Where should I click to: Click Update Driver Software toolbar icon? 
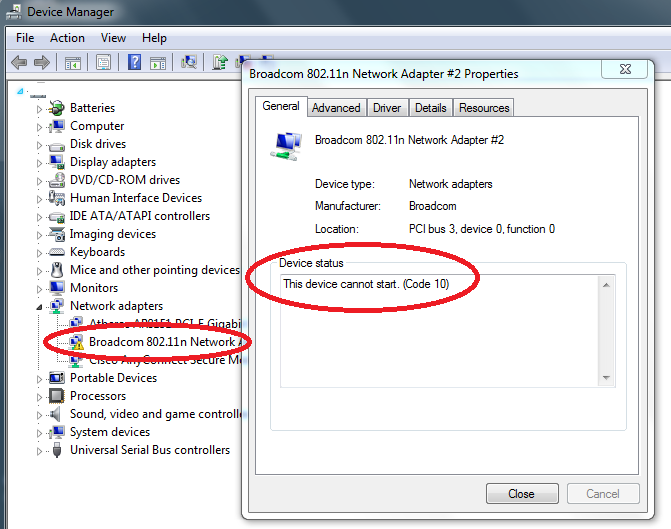point(220,62)
